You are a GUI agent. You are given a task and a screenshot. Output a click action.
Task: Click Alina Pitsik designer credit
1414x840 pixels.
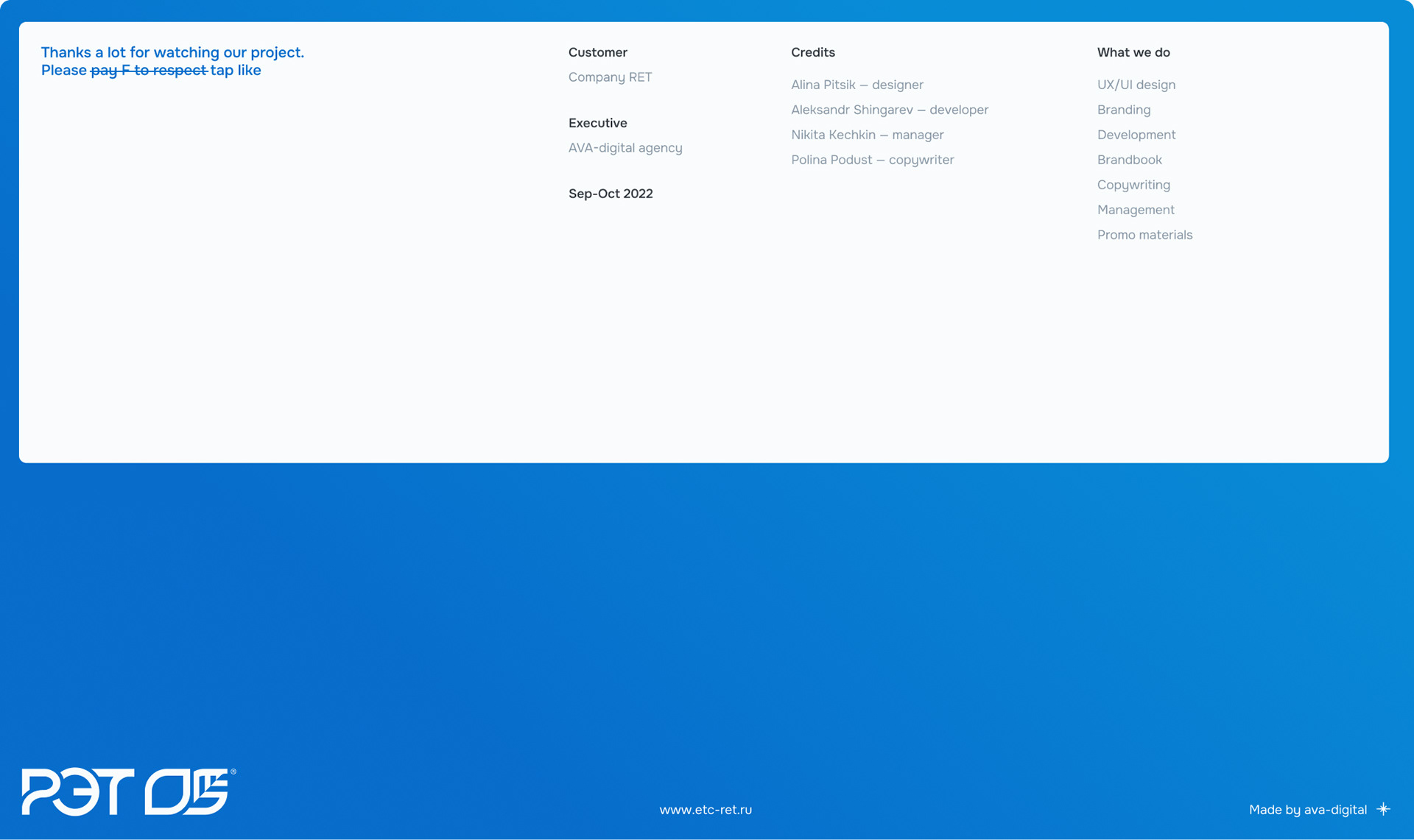(x=857, y=85)
